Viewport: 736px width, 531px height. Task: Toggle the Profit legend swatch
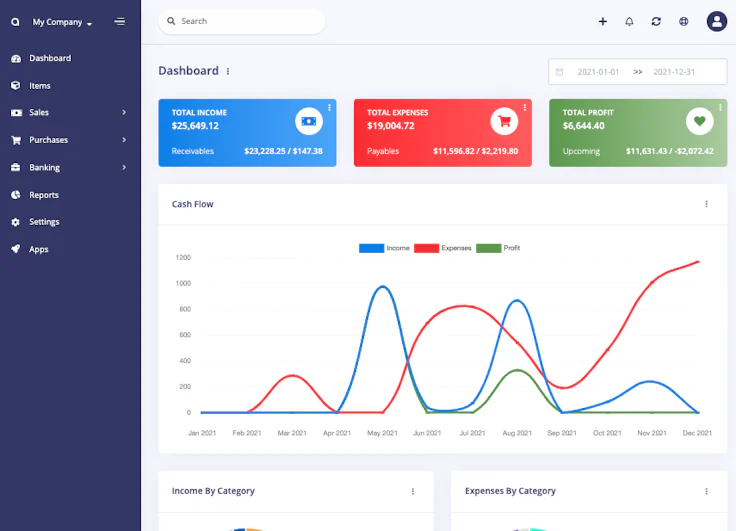click(489, 248)
